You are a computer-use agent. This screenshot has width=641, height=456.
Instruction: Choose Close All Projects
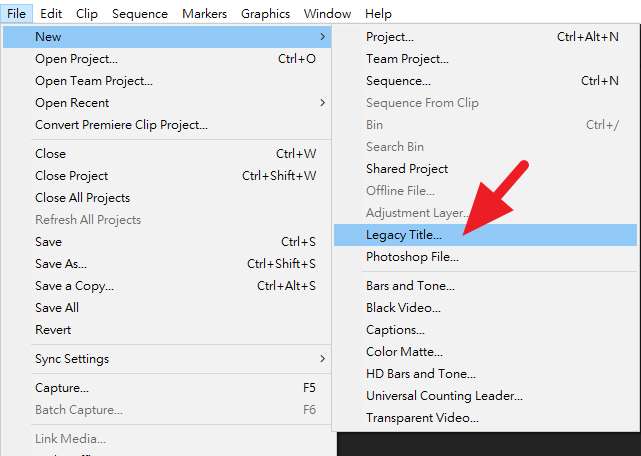82,198
